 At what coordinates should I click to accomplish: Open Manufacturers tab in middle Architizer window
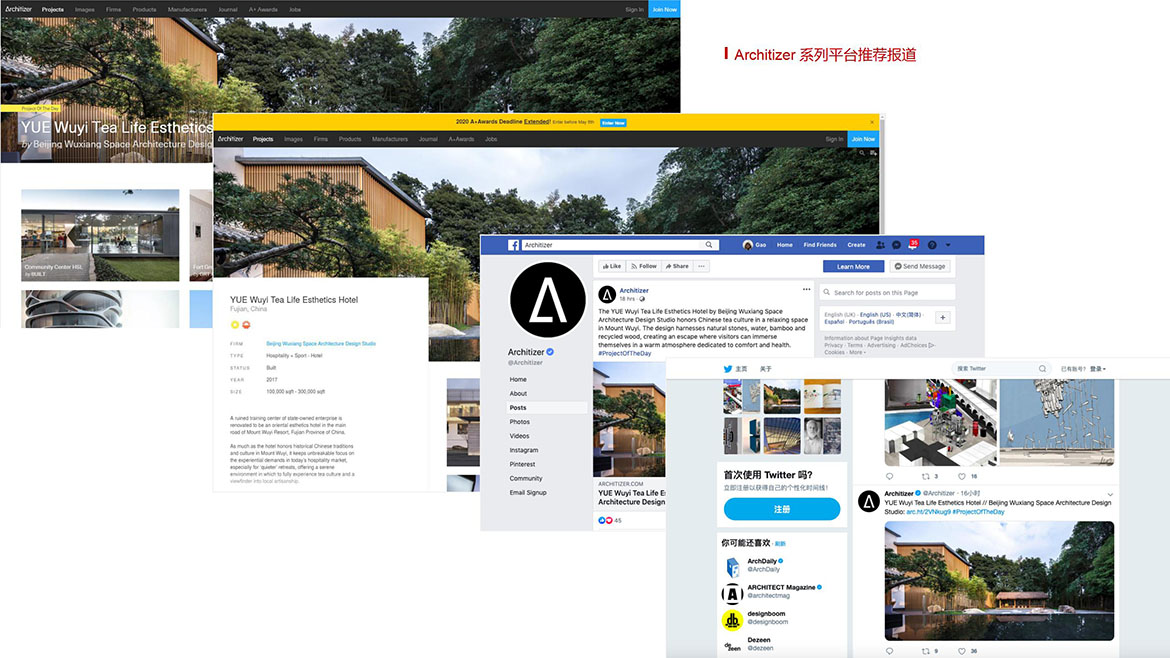tap(390, 139)
